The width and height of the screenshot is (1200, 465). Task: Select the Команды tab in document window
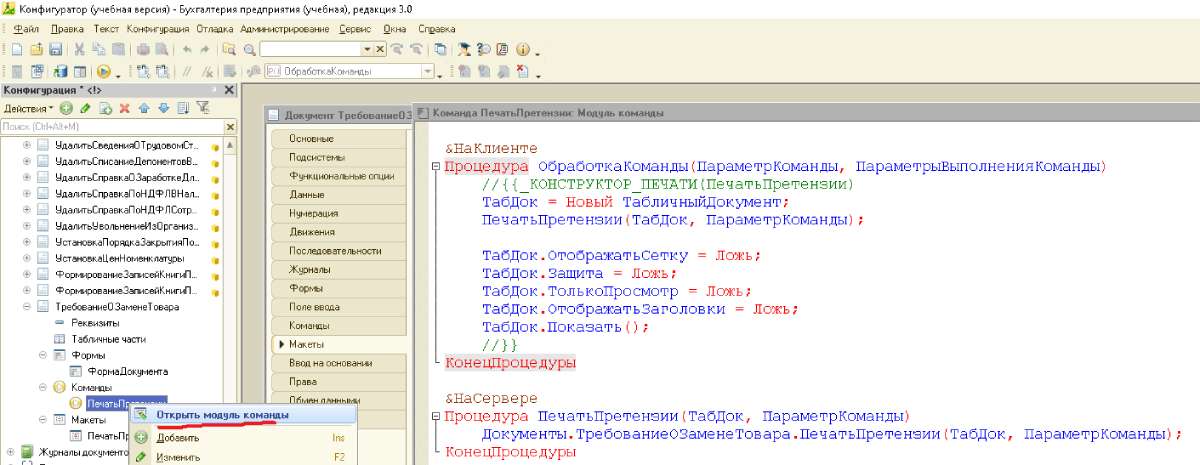click(x=341, y=326)
